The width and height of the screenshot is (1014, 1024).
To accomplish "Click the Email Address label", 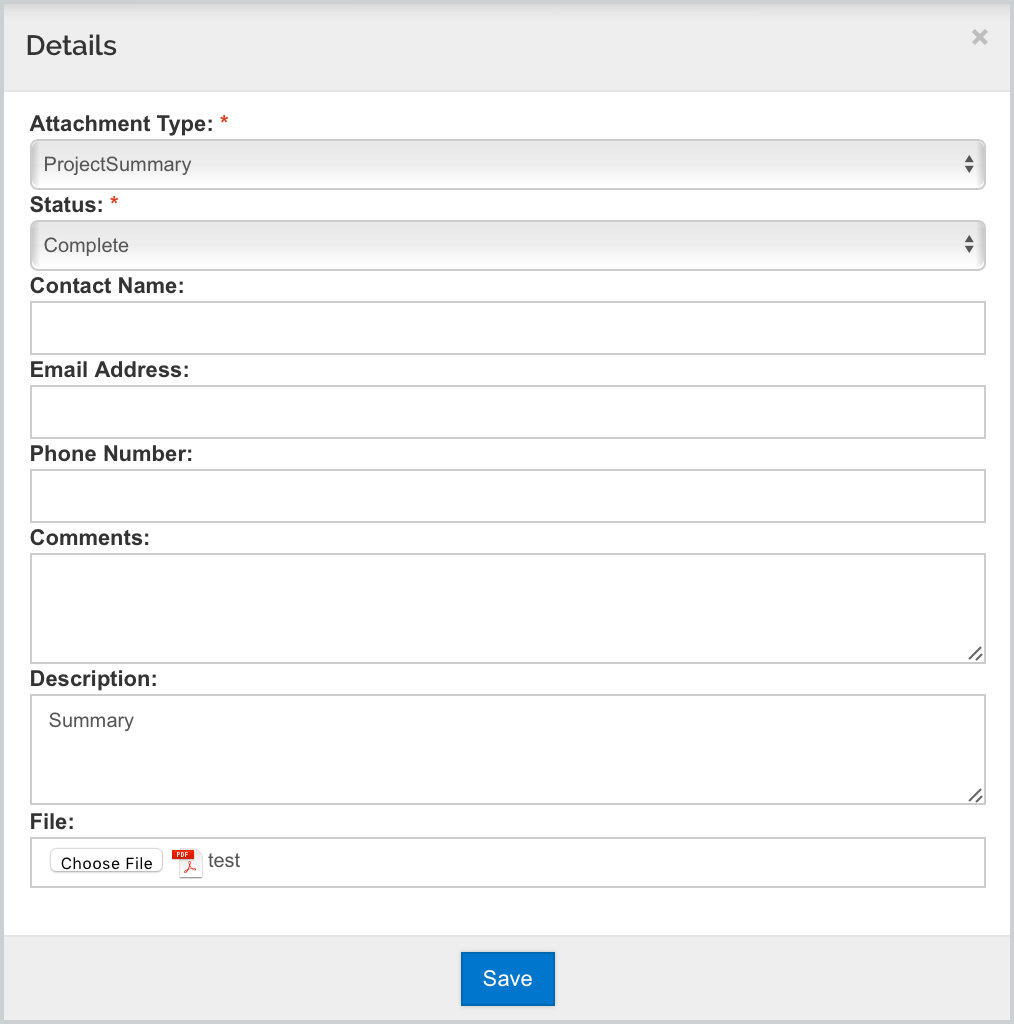I will (x=110, y=370).
